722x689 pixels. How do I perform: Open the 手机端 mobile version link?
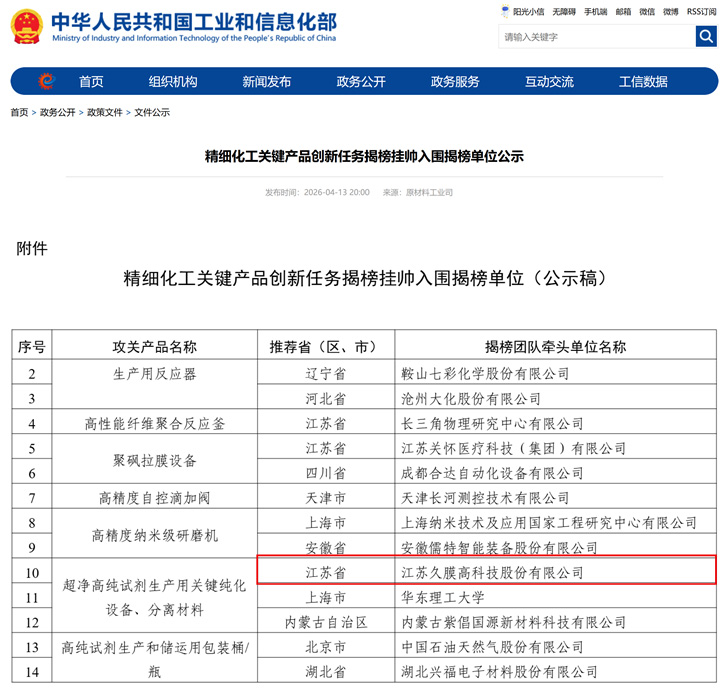pos(596,12)
